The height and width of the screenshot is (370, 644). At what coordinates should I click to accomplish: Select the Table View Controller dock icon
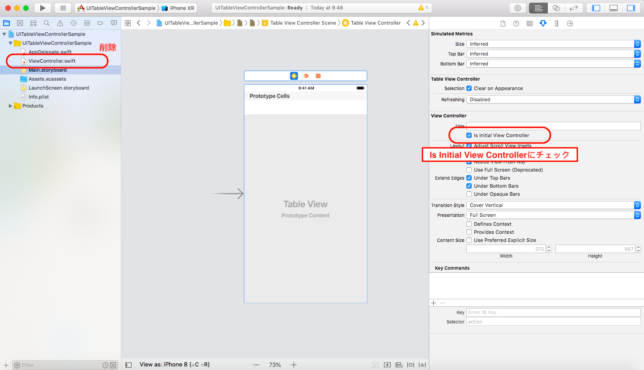pyautogui.click(x=294, y=76)
